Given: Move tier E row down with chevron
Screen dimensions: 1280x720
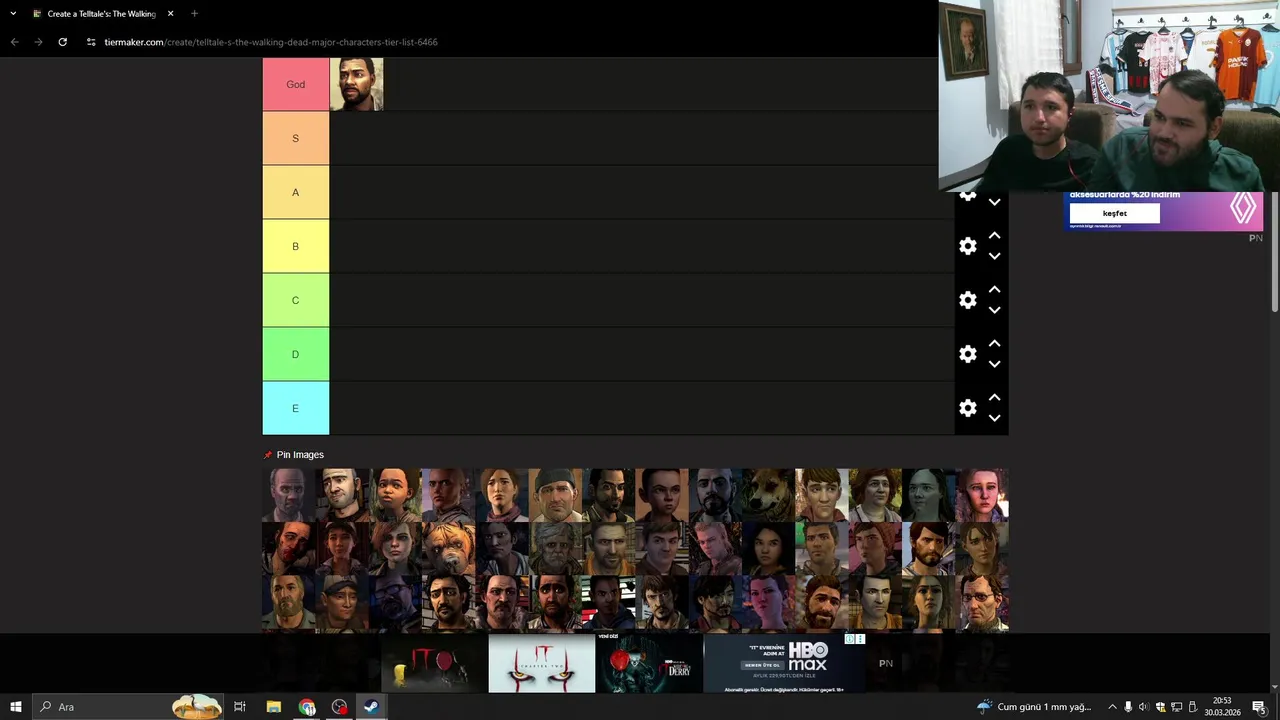Looking at the screenshot, I should tap(994, 418).
